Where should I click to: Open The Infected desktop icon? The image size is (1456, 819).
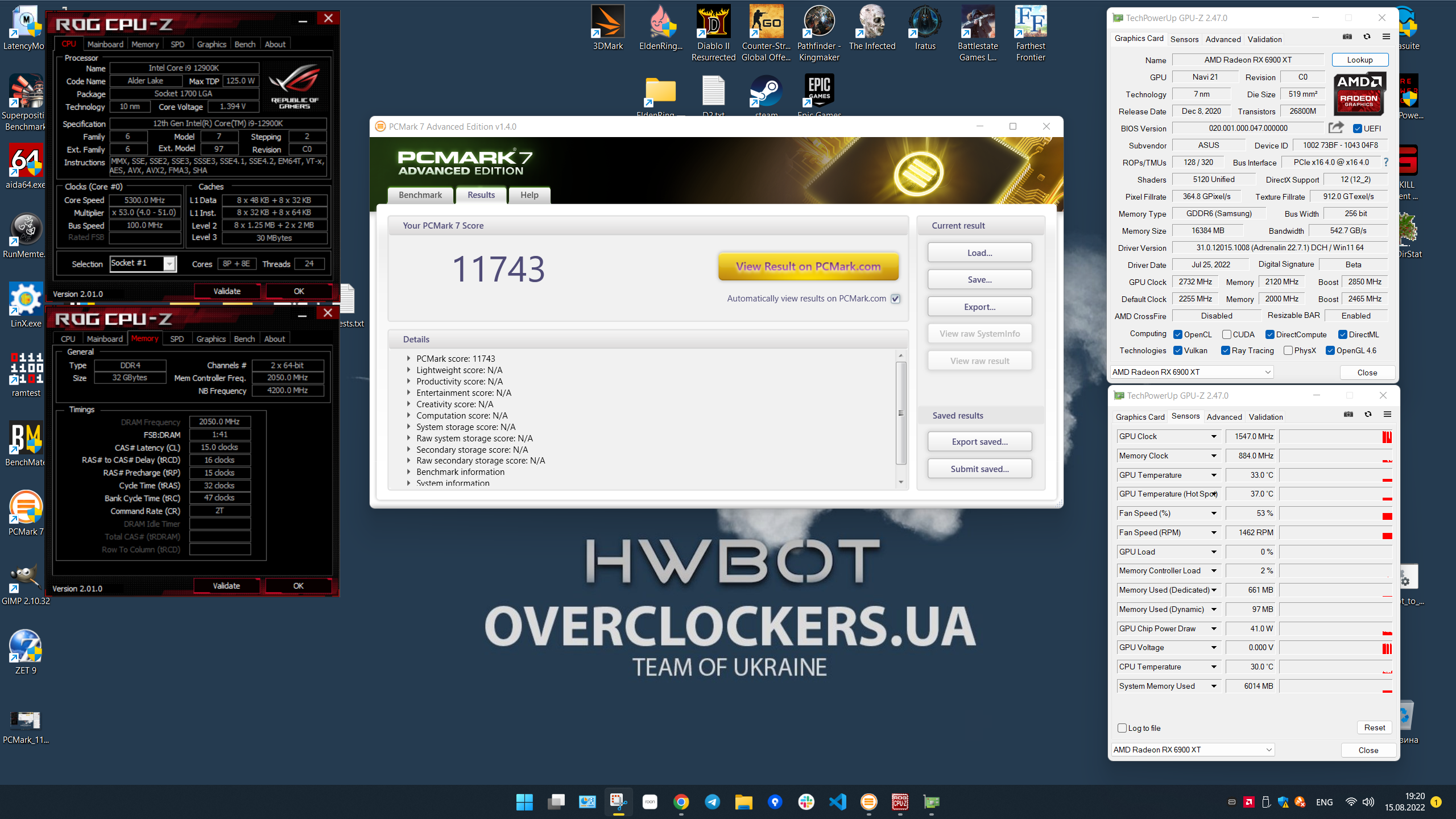[x=872, y=27]
